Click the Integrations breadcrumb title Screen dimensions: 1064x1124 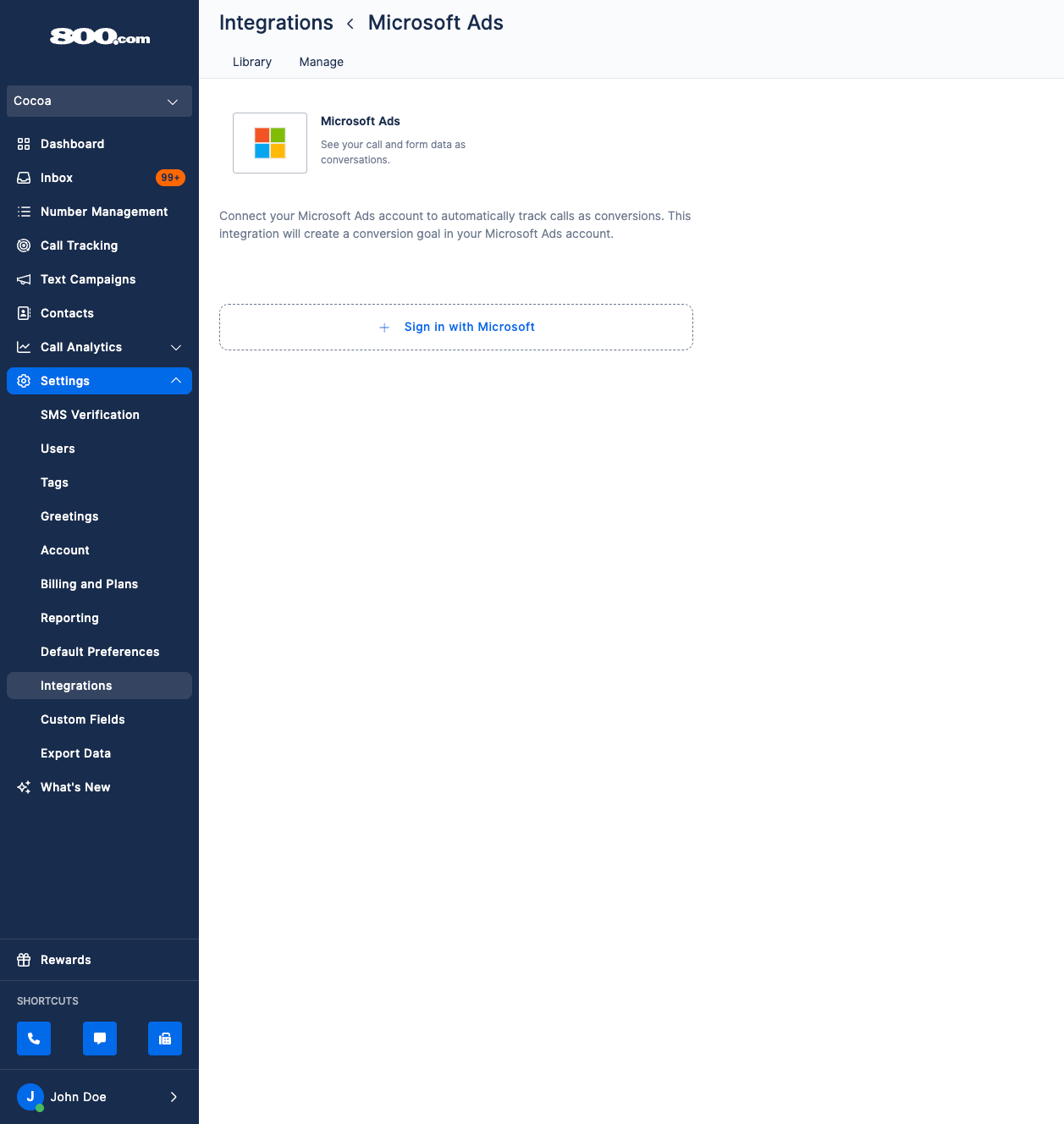coord(276,23)
